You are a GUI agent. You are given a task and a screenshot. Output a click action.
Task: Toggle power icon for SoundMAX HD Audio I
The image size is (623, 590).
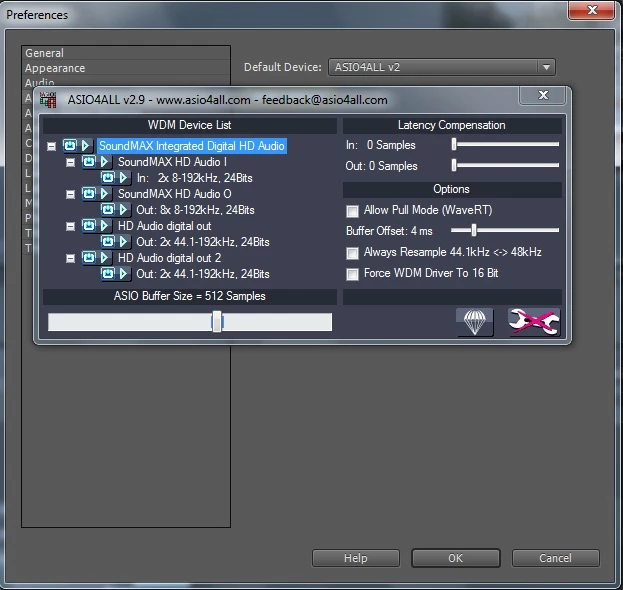[x=89, y=161]
